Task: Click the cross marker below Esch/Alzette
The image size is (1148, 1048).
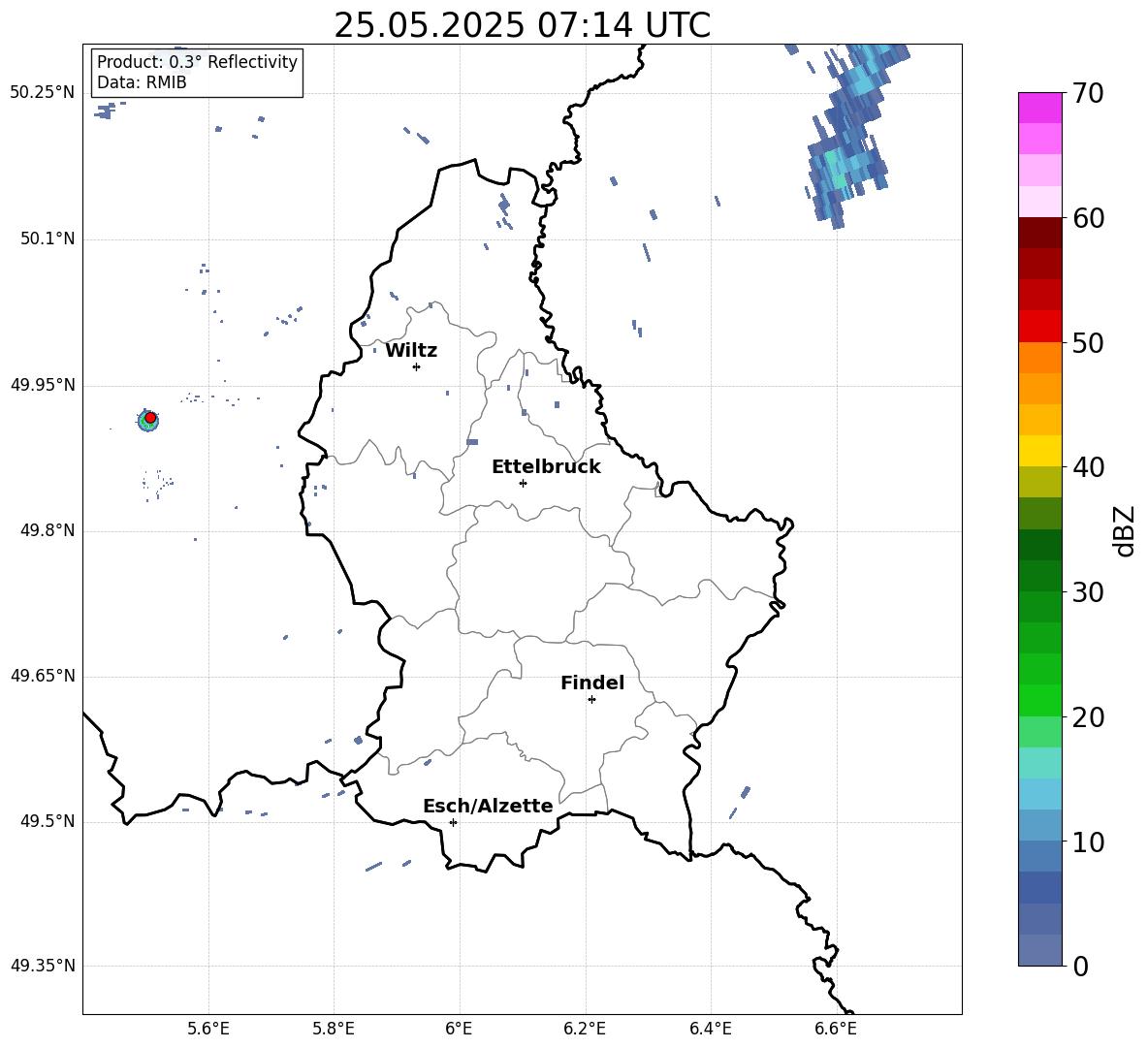Action: [x=453, y=822]
